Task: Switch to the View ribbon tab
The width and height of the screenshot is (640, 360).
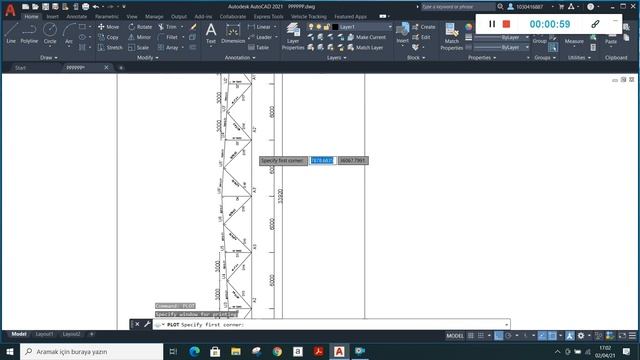Action: point(132,17)
